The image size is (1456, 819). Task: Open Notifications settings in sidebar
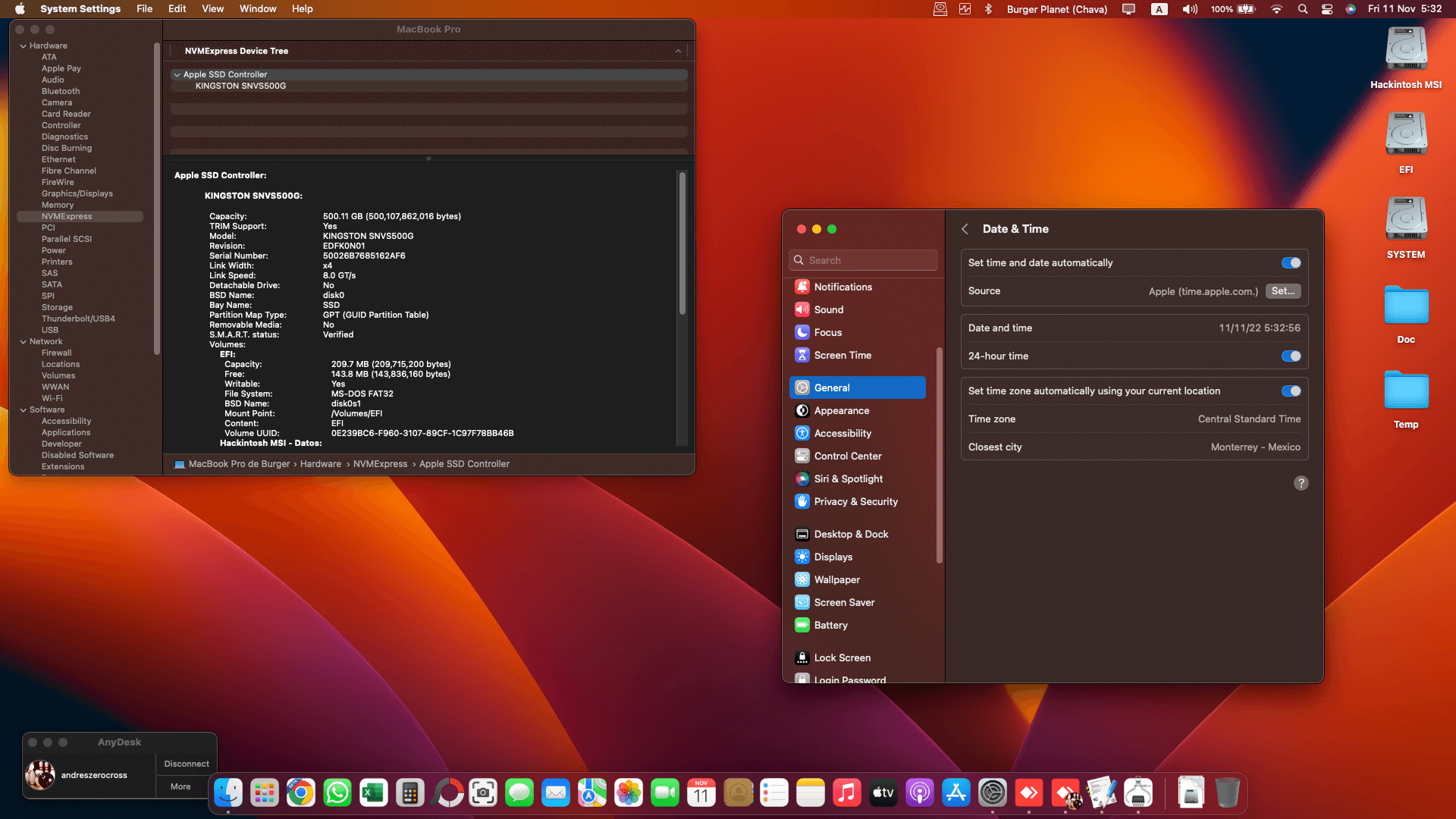pos(858,287)
